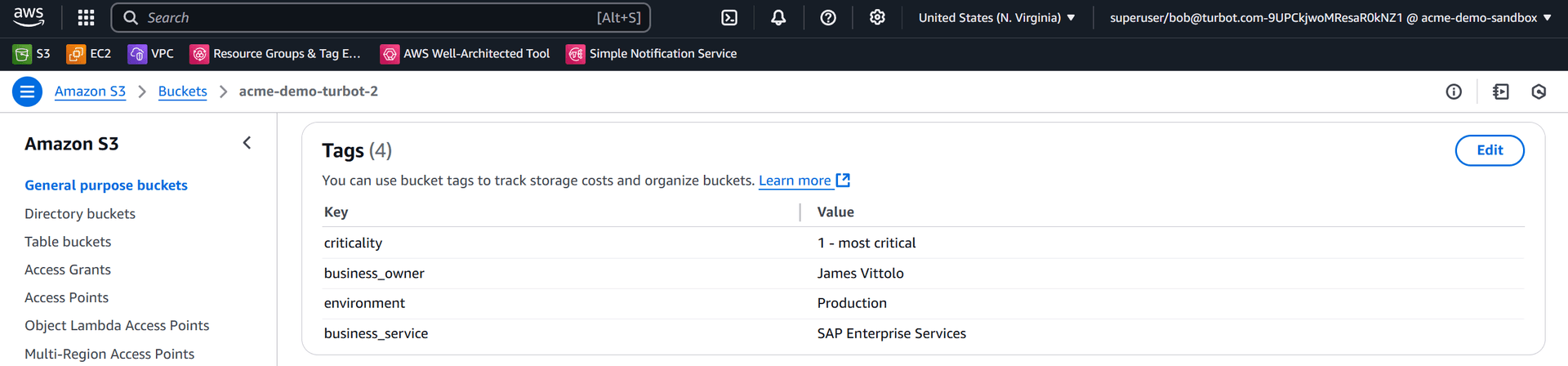Open the region selector United States (N. Virginia)
This screenshot has width=1568, height=366.
point(996,17)
